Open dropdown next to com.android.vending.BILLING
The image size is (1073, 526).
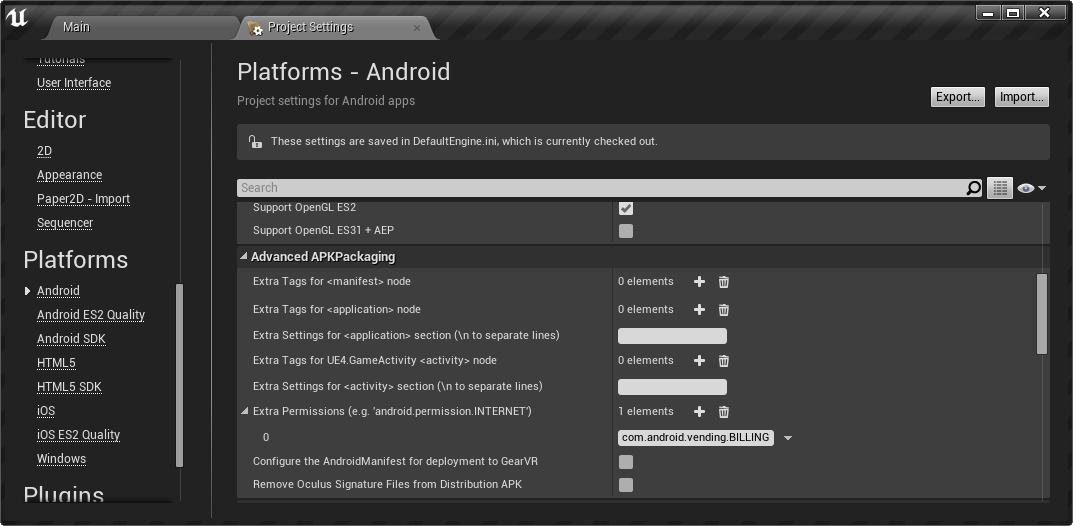point(788,438)
